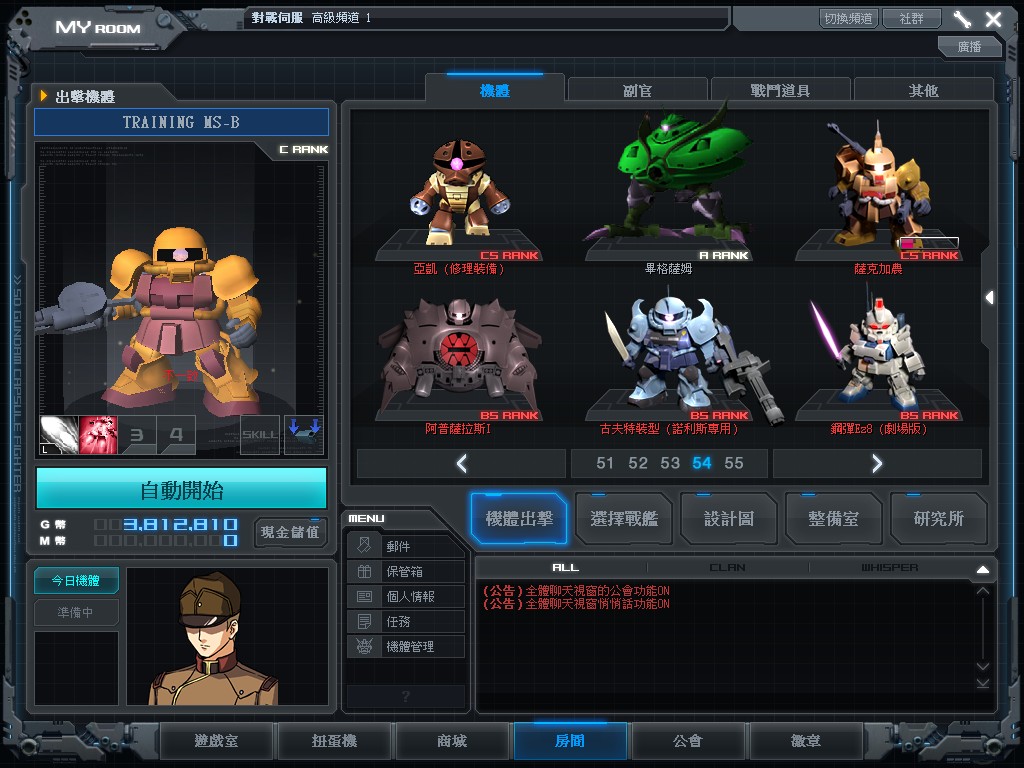Image resolution: width=1024 pixels, height=768 pixels.
Task: Select weapon slot number 4
Action: 176,435
